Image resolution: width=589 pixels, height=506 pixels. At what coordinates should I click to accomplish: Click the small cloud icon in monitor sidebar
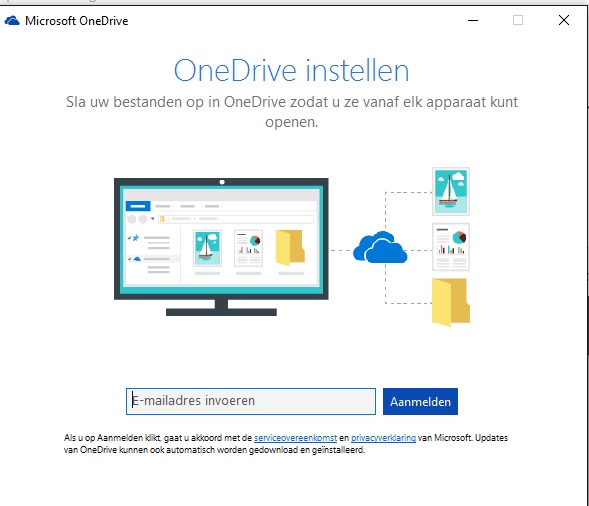coord(137,259)
